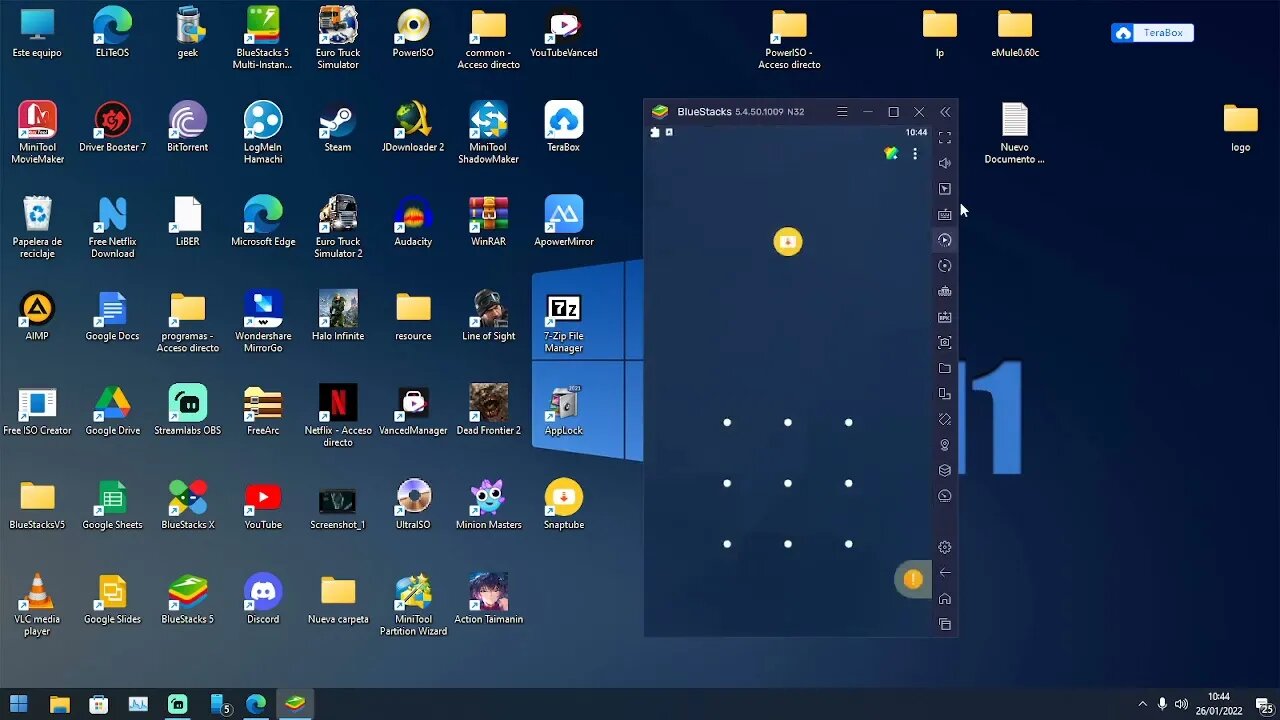This screenshot has height=720, width=1280.
Task: Select the Steam desktop shortcut
Action: point(338,127)
